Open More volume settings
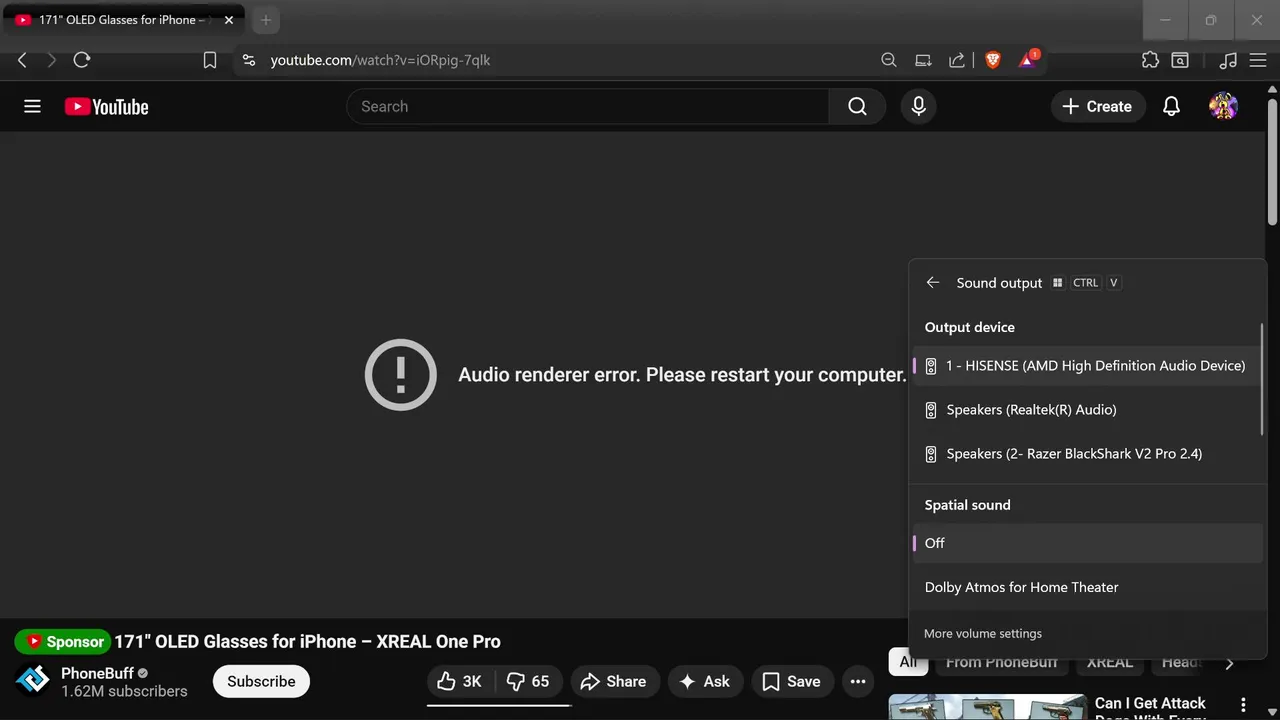This screenshot has width=1280, height=720. [x=983, y=634]
